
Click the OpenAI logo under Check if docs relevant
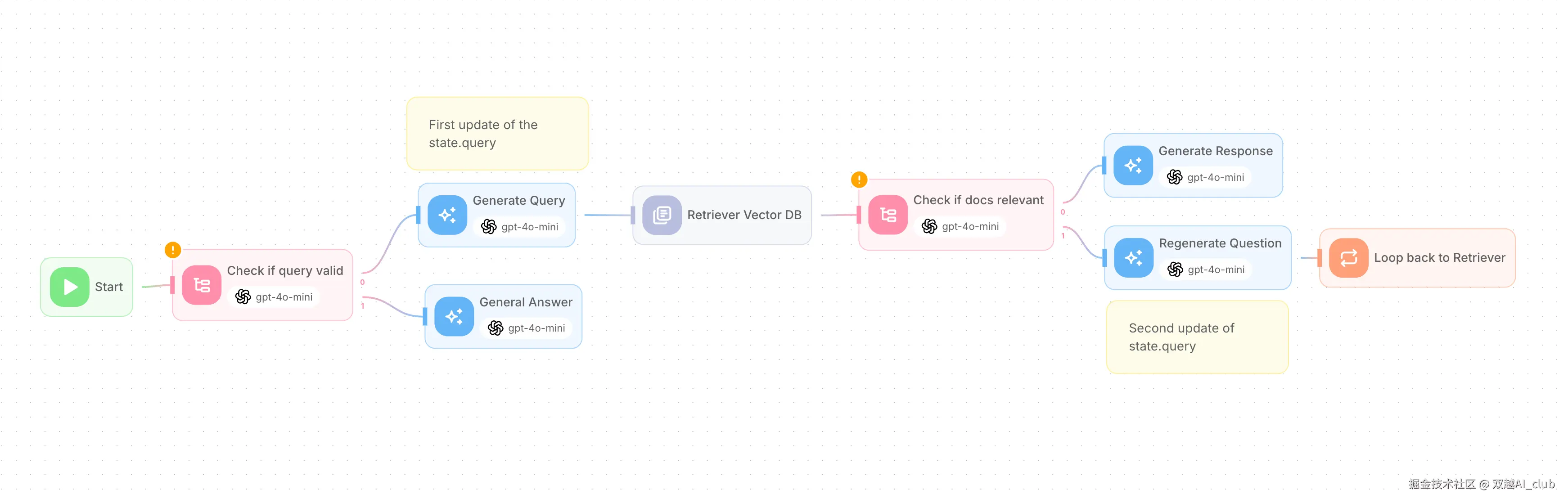(929, 226)
